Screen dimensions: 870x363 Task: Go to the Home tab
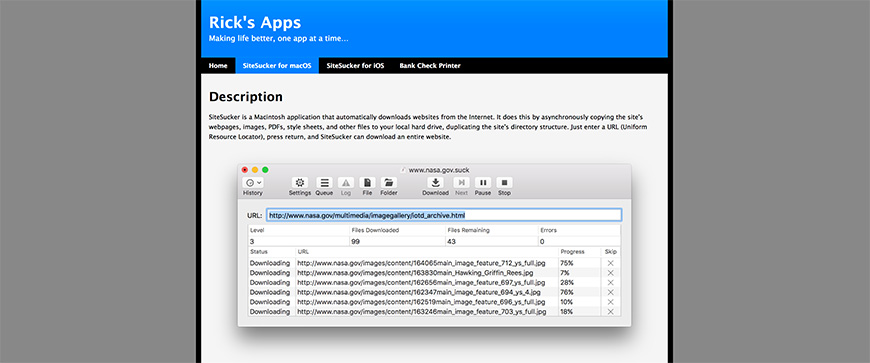point(218,65)
